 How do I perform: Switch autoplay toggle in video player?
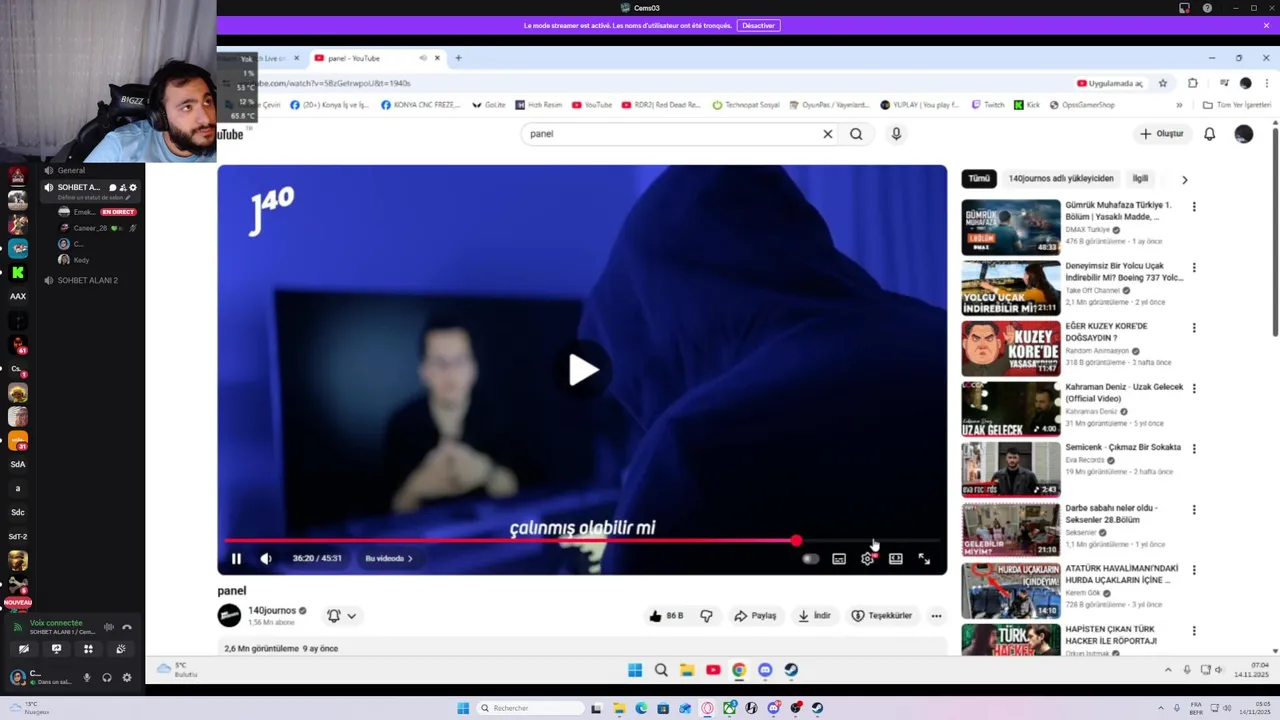point(810,559)
